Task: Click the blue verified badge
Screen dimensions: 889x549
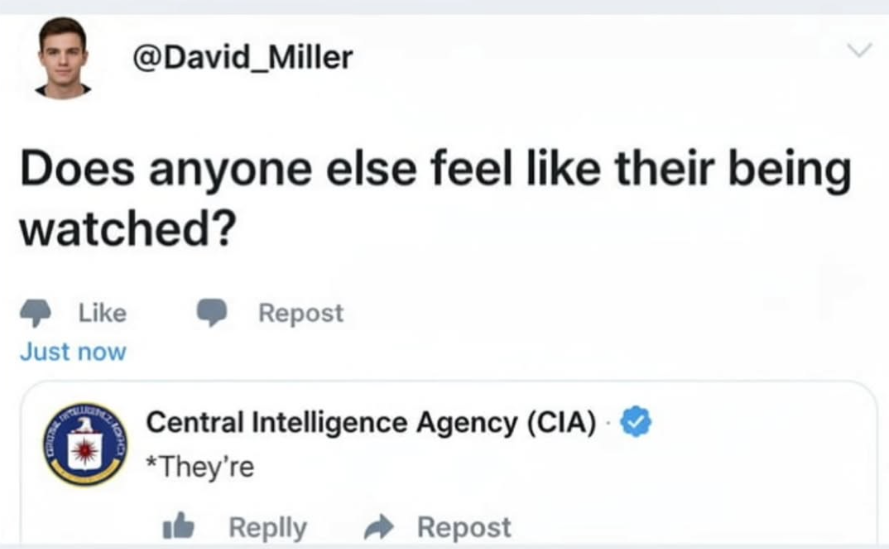Action: [636, 422]
